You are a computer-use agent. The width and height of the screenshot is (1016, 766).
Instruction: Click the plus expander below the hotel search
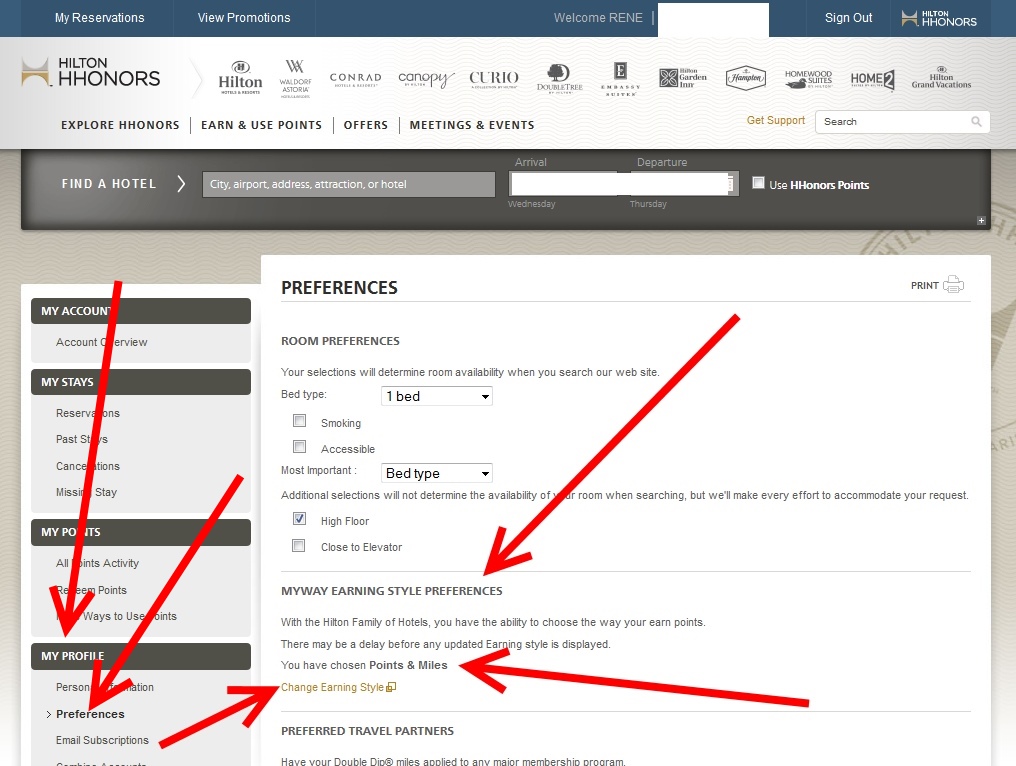click(x=981, y=220)
